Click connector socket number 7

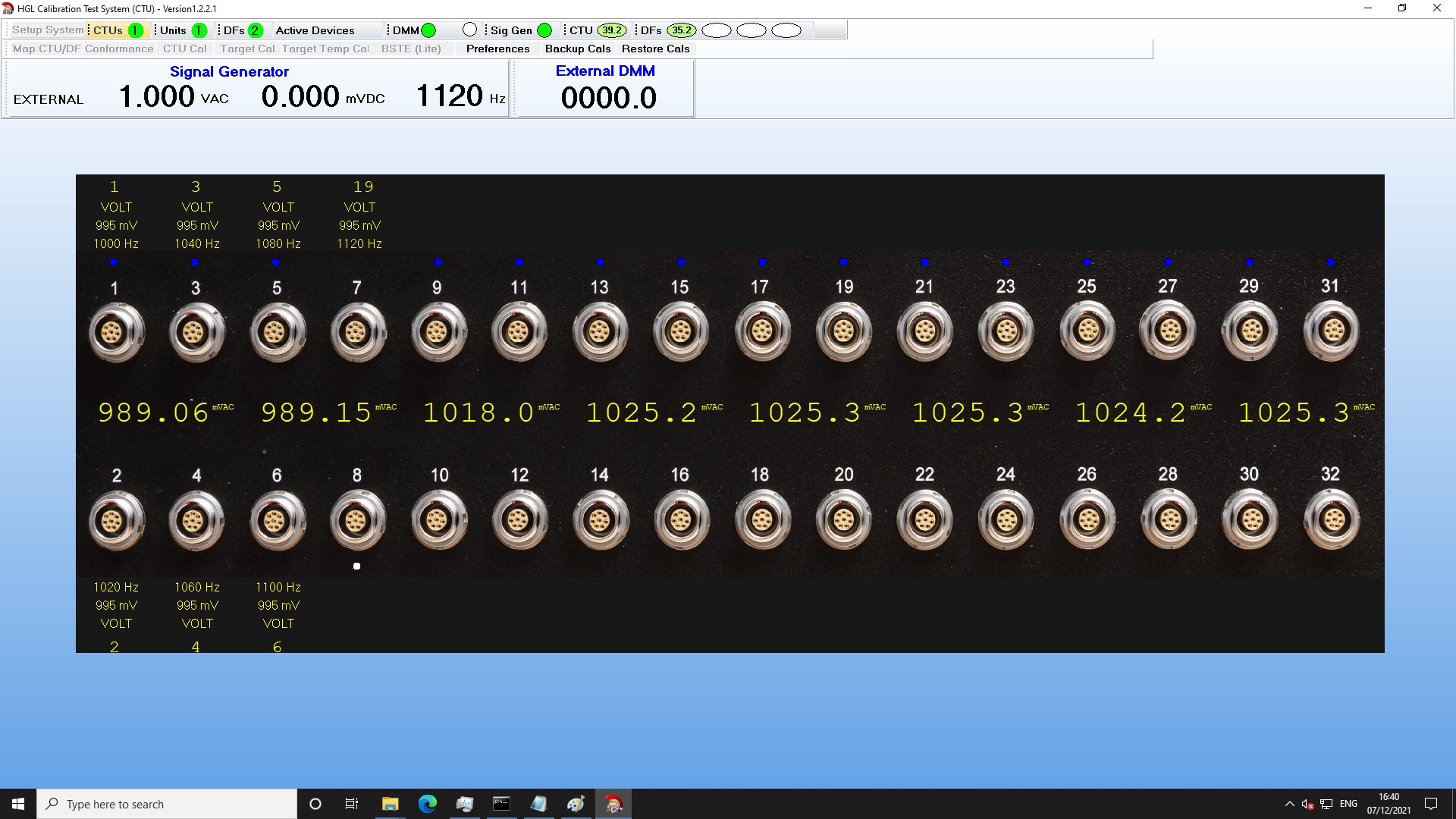(357, 332)
